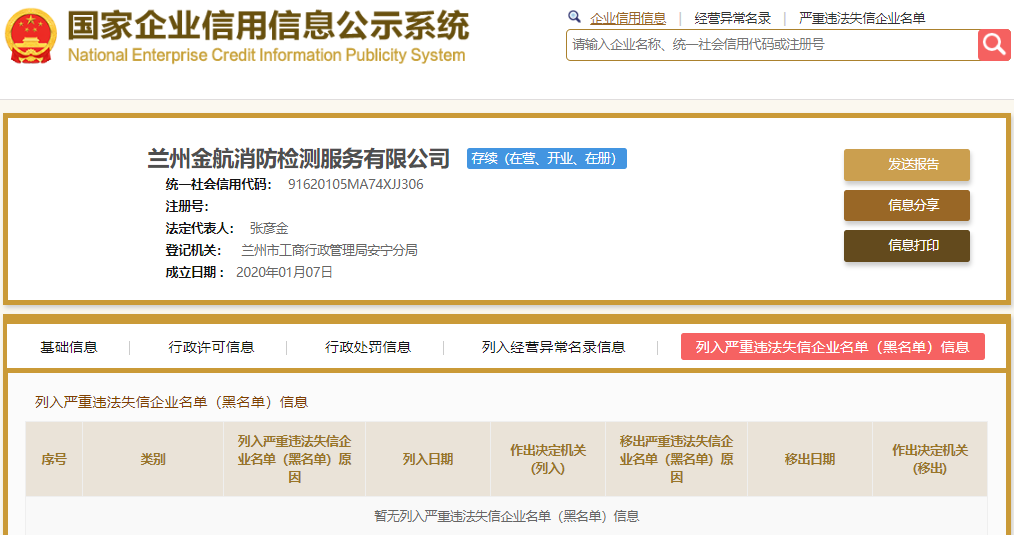Open the 经营异常名录 link
Viewport: 1014px width, 535px height.
tap(733, 18)
